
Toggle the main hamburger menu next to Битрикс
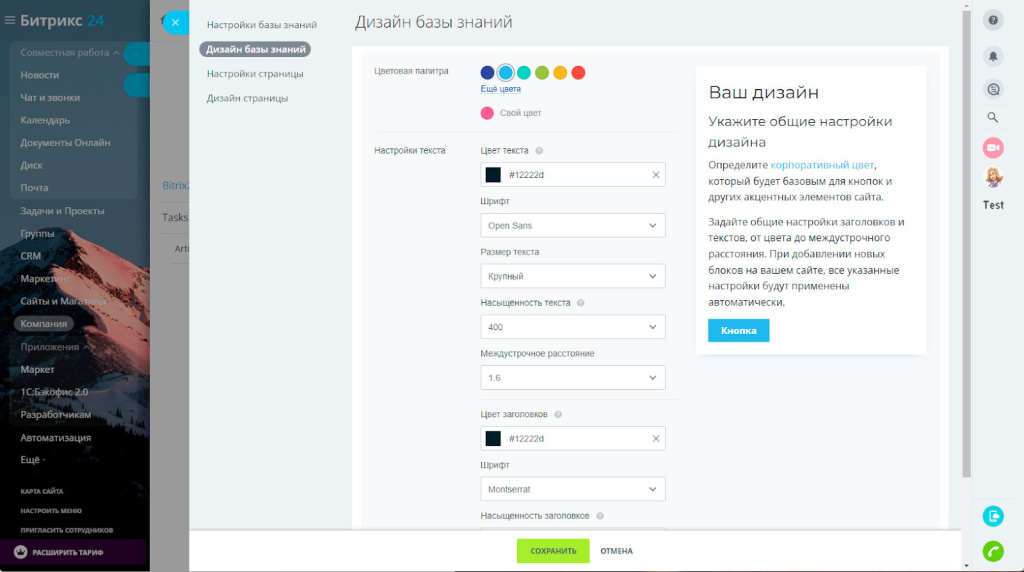[x=10, y=20]
